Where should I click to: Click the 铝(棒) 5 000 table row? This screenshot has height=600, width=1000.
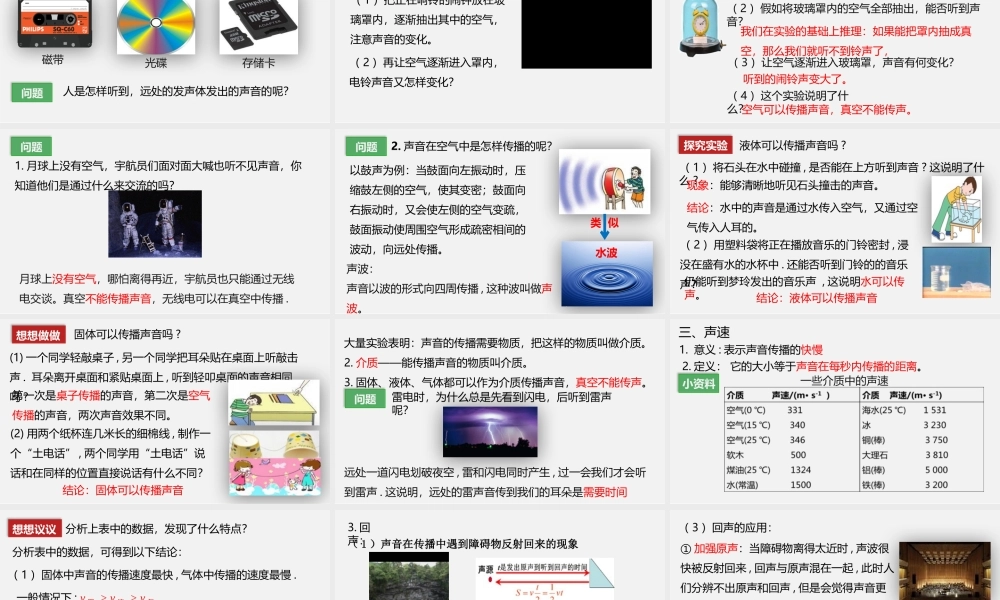tap(921, 470)
